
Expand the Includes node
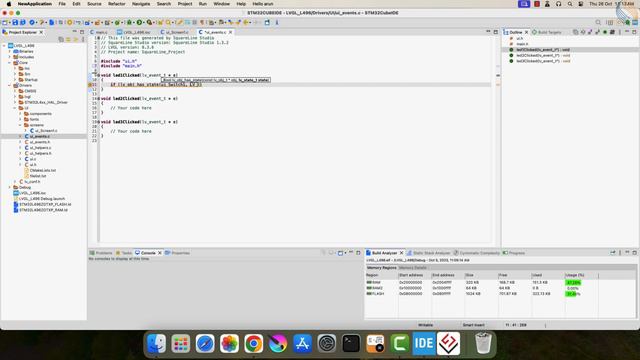click(10, 57)
